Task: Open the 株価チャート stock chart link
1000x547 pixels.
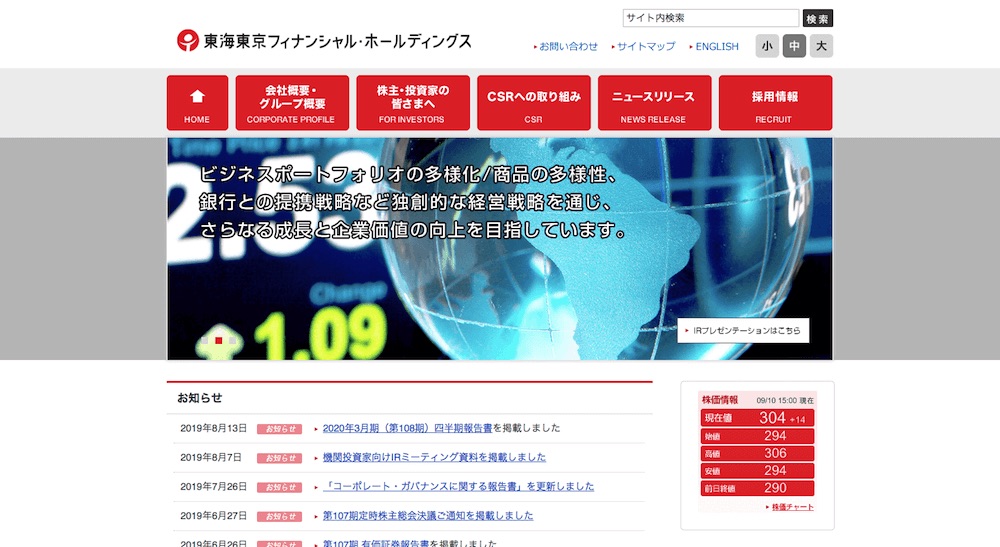Action: [793, 507]
